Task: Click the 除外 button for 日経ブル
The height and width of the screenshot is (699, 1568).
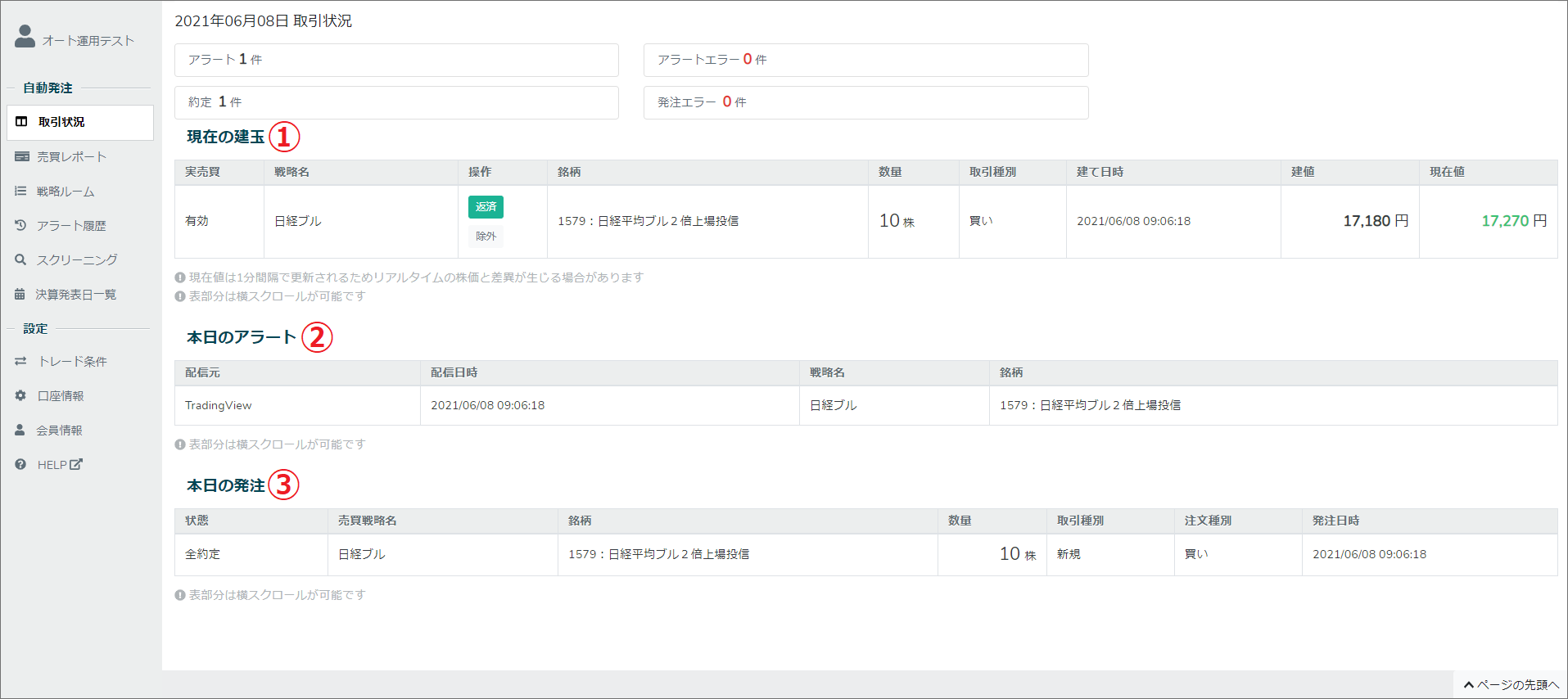Action: tap(486, 236)
